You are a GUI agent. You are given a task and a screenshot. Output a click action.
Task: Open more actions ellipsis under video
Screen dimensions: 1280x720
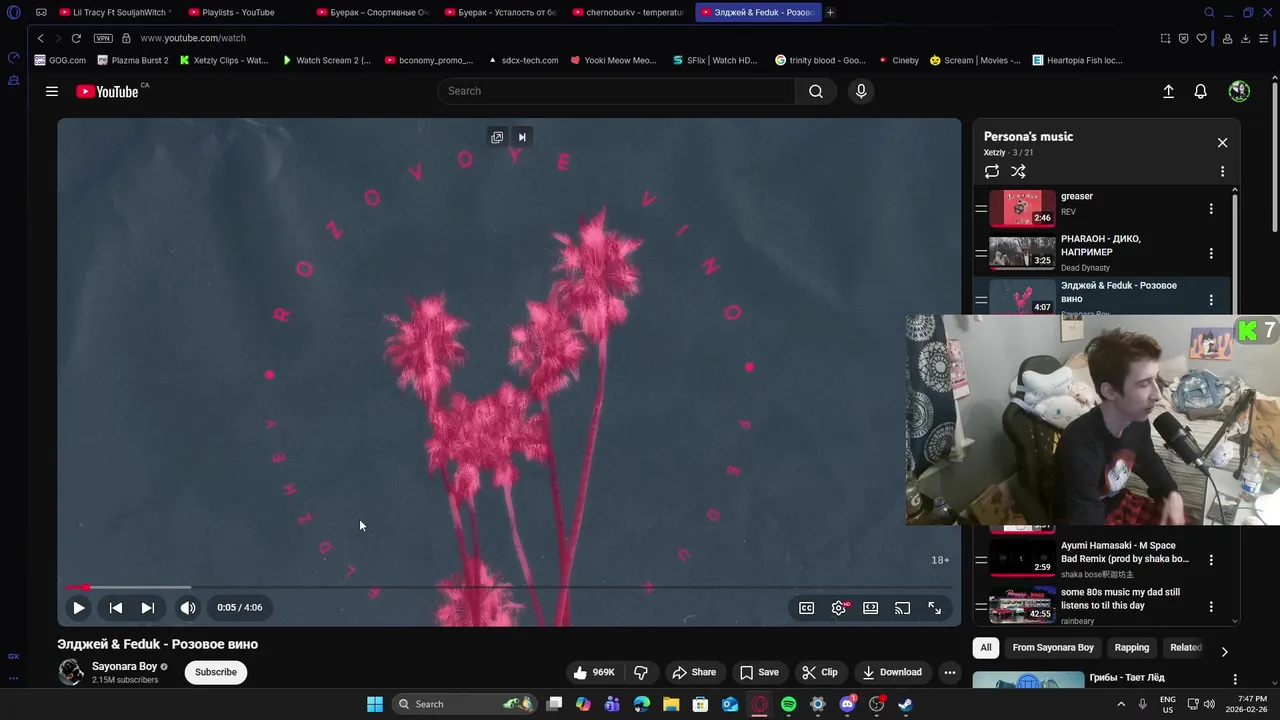tap(950, 672)
